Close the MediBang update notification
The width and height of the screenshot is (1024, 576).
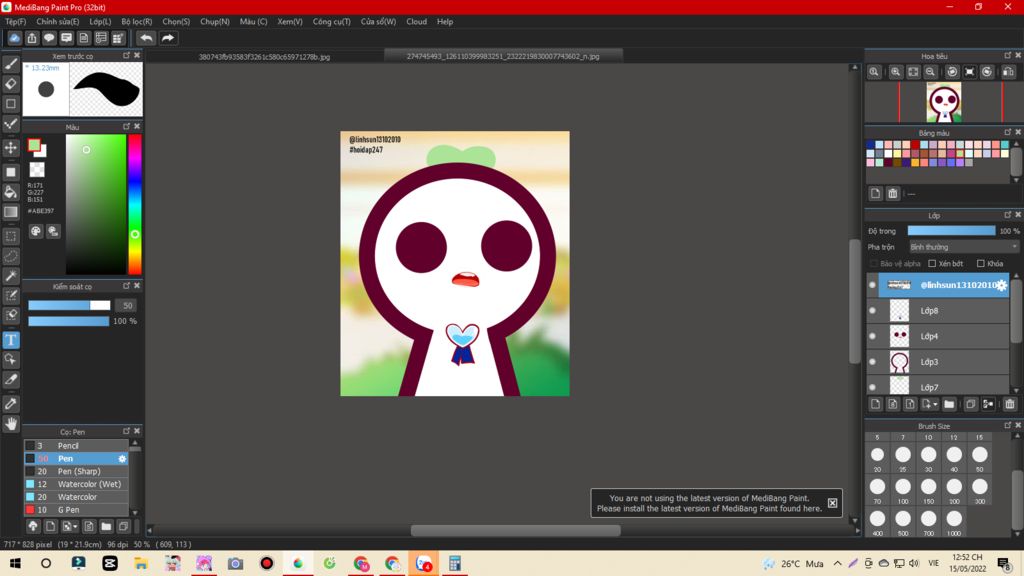point(832,503)
